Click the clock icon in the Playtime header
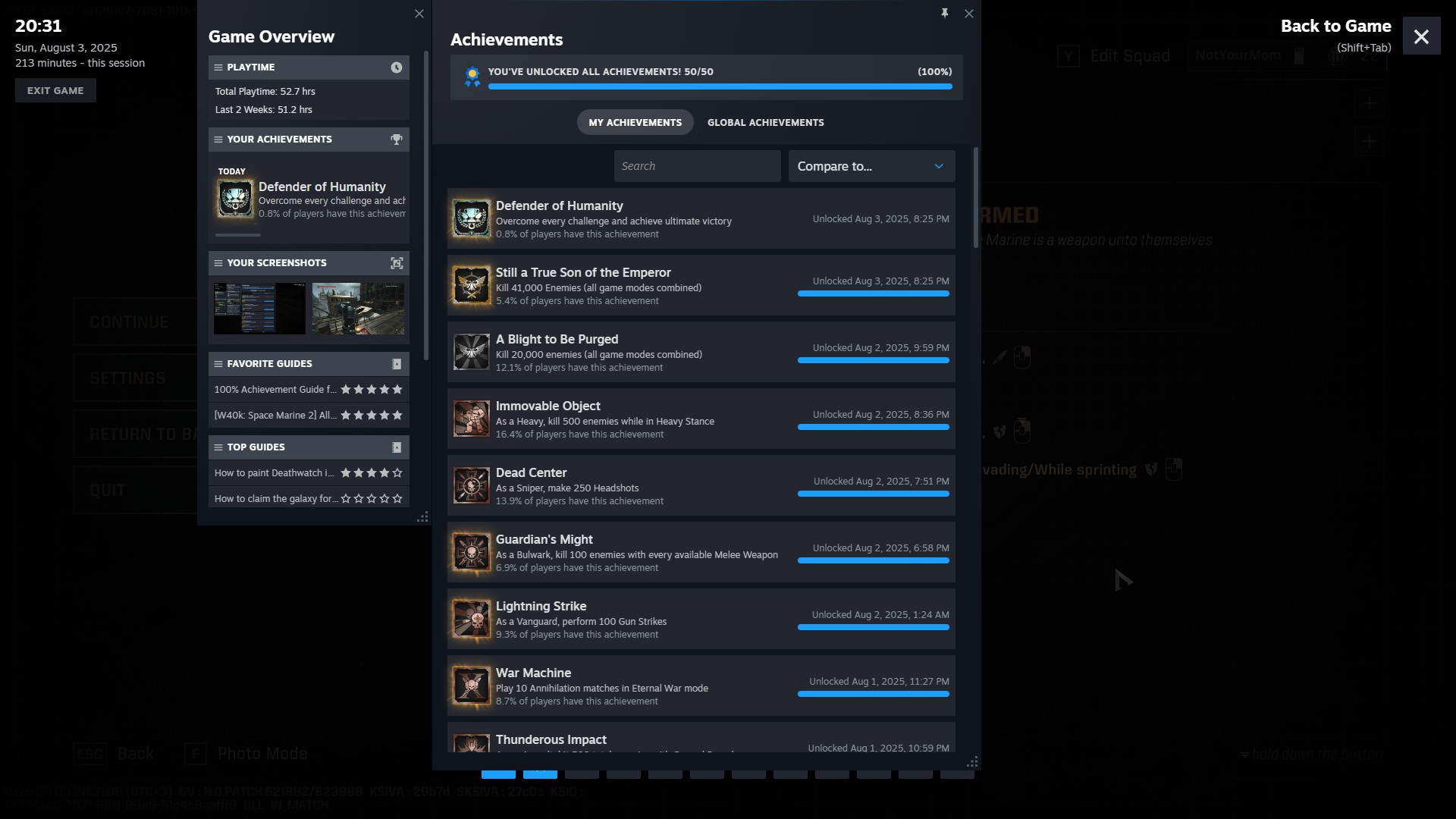The image size is (1456, 819). (396, 67)
